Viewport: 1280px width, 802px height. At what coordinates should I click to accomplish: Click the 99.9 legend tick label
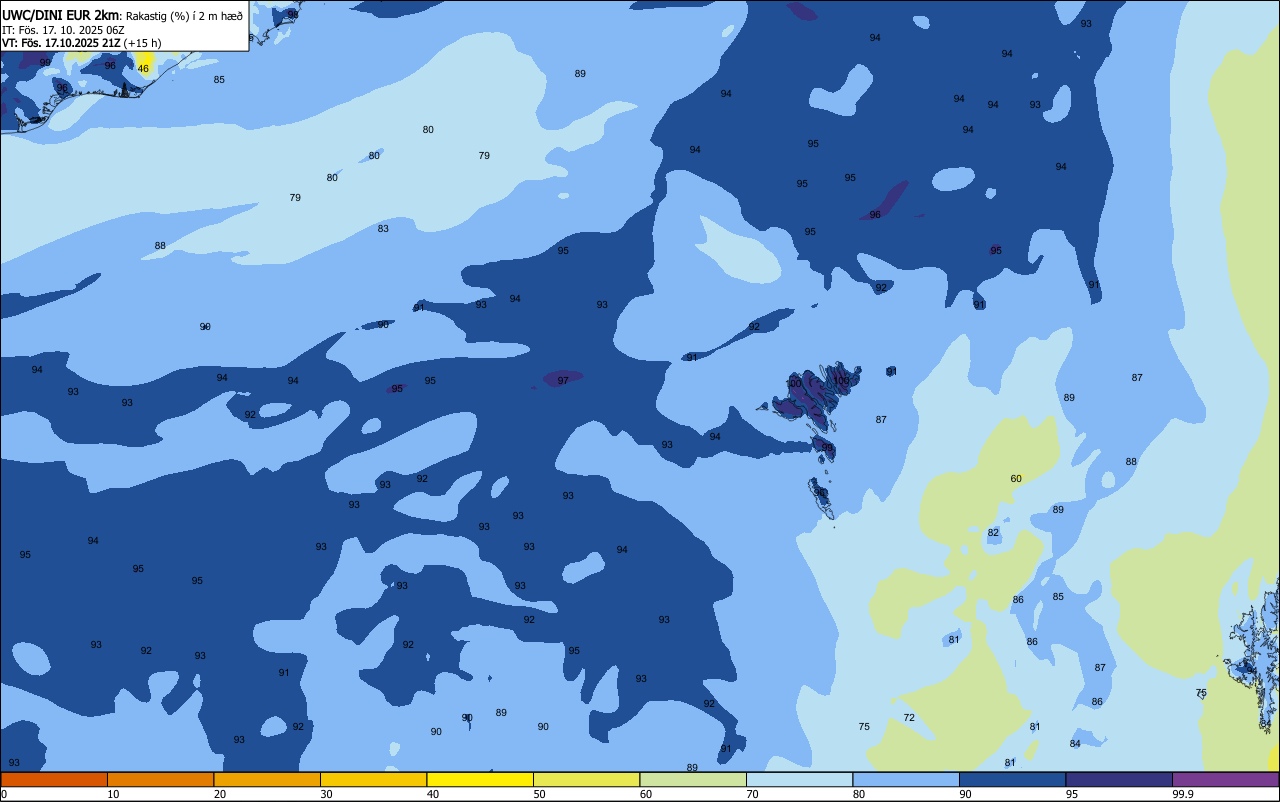point(1183,794)
